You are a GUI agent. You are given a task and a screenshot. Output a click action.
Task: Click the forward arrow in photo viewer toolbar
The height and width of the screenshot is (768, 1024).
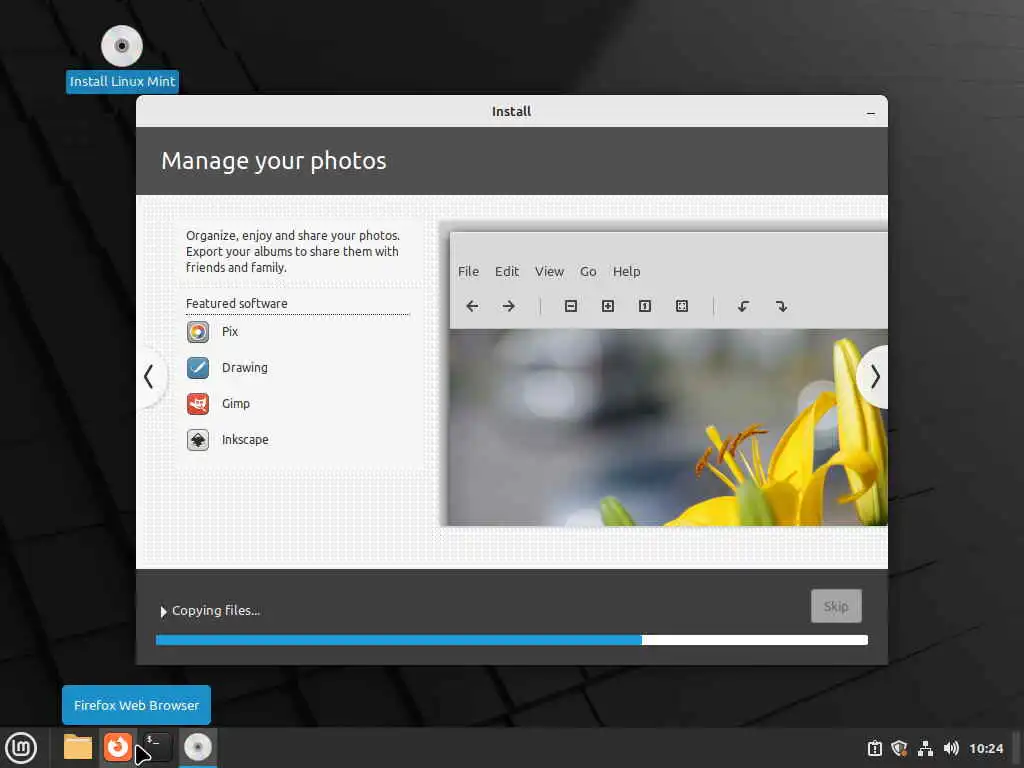[509, 306]
